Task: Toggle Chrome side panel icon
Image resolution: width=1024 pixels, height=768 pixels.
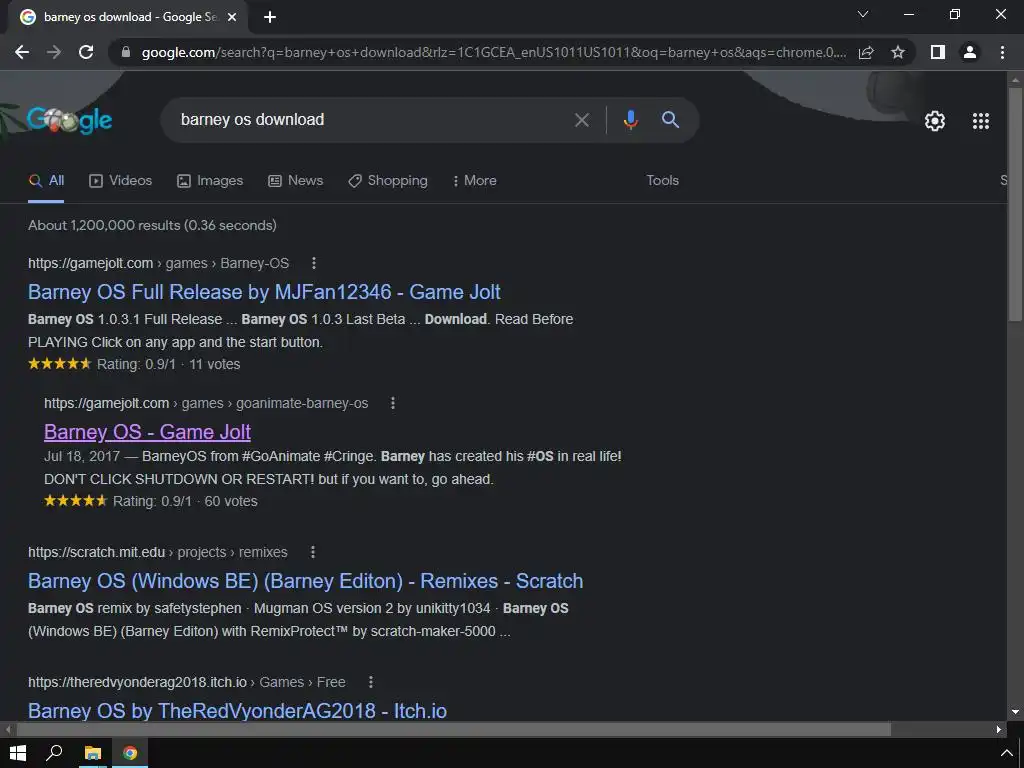Action: pyautogui.click(x=938, y=52)
